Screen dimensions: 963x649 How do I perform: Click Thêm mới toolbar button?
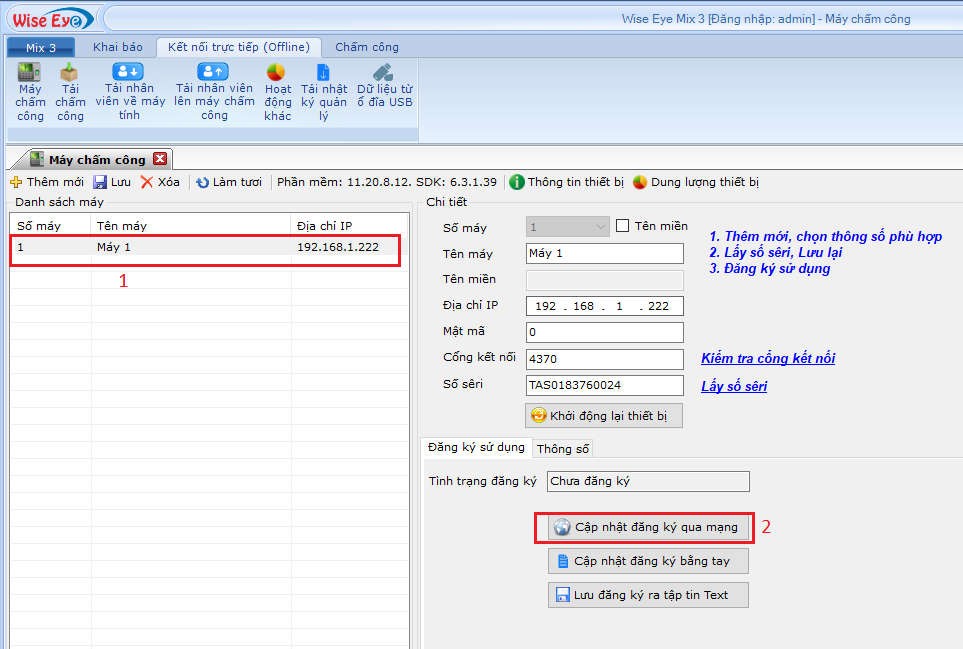(47, 182)
